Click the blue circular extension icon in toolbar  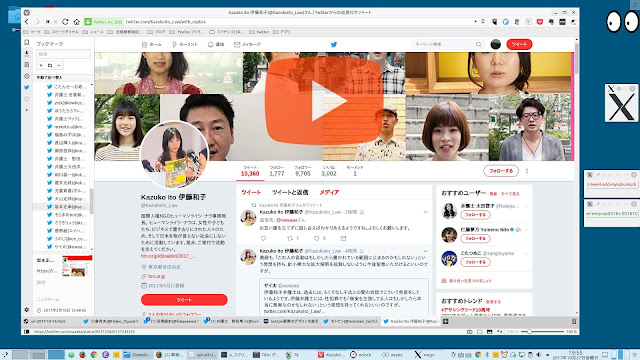point(506,22)
